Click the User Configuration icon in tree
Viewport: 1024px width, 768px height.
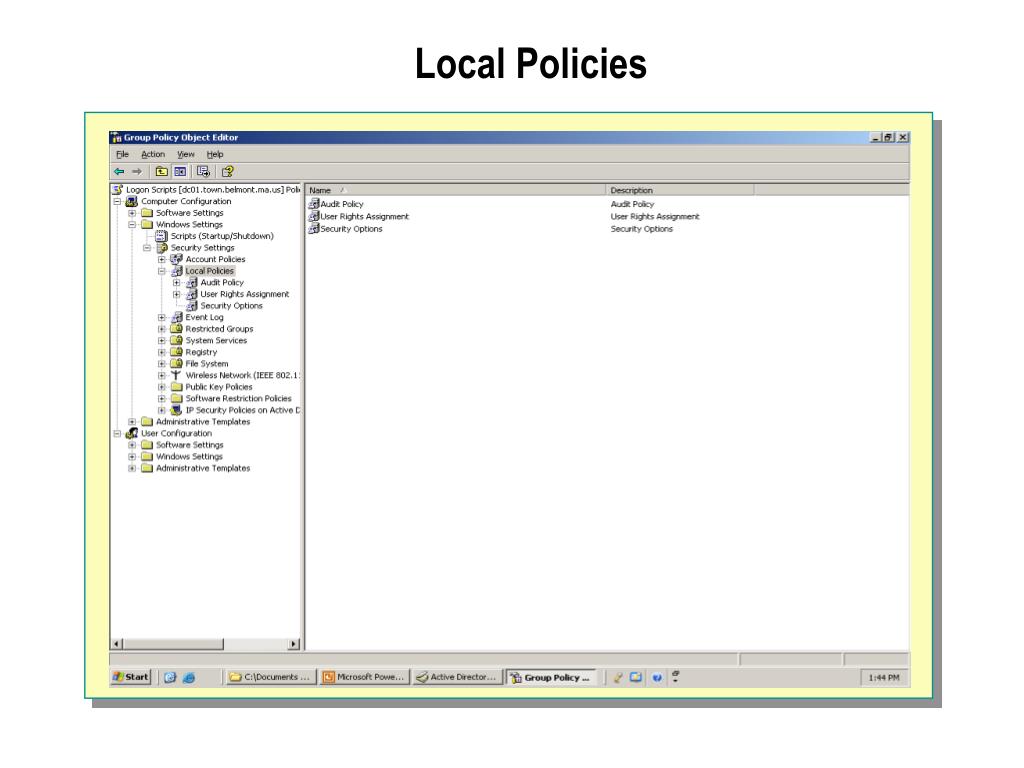132,433
